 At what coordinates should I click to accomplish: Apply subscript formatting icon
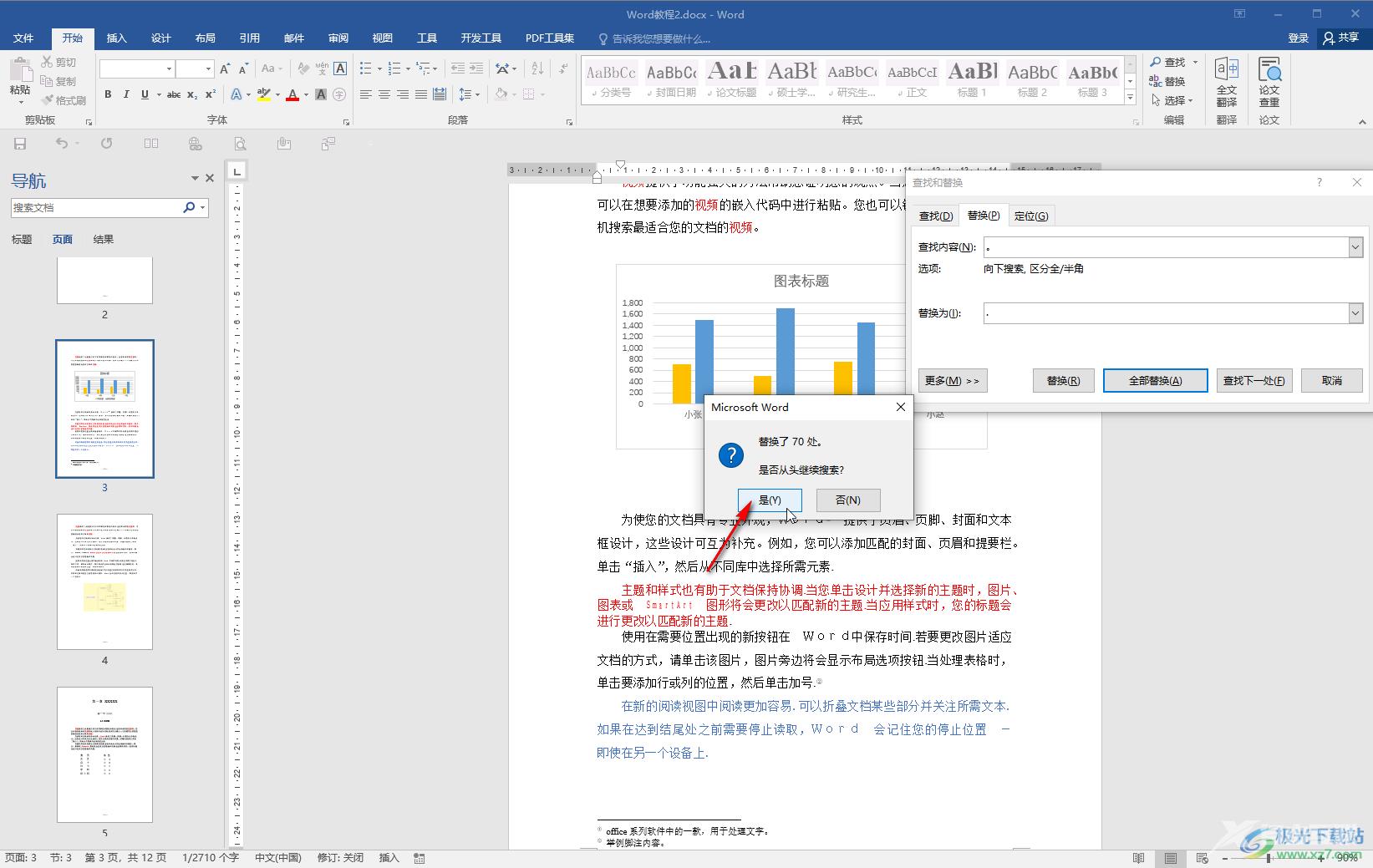192,94
